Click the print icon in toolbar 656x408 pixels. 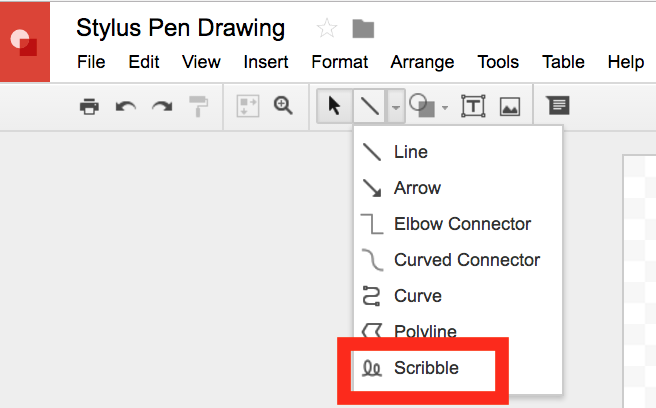tap(90, 106)
